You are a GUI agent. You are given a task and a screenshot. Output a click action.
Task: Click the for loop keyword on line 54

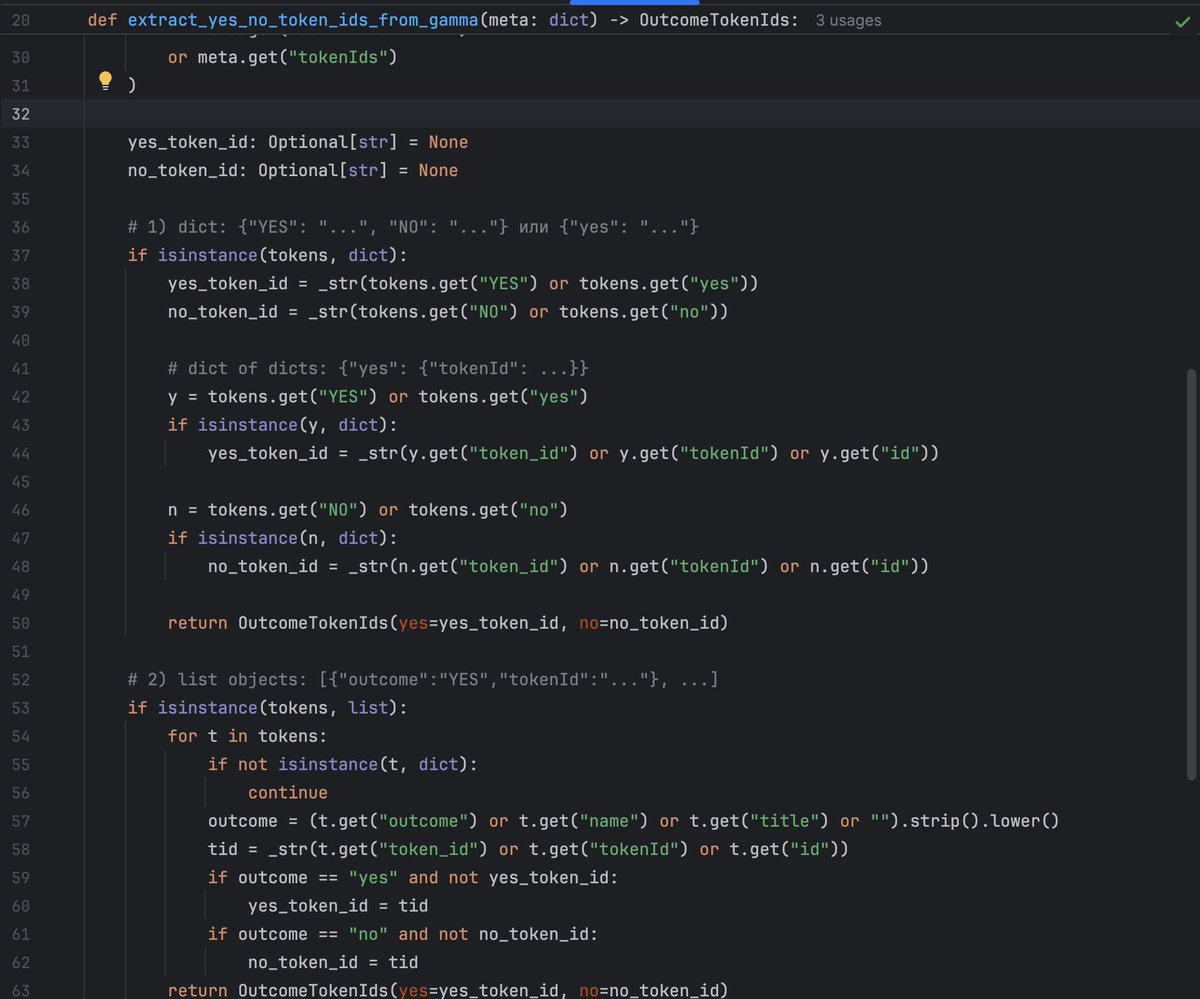(182, 735)
